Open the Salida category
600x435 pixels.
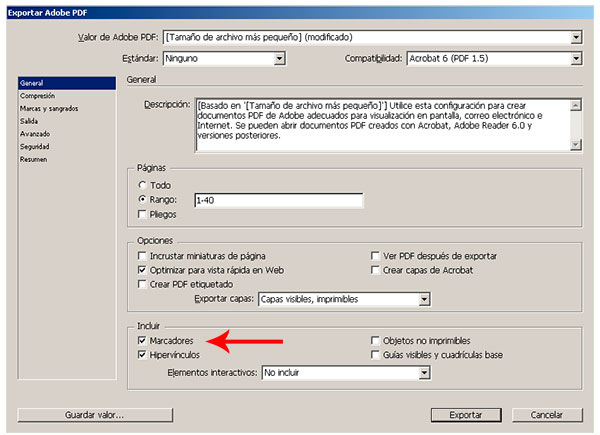coord(67,121)
